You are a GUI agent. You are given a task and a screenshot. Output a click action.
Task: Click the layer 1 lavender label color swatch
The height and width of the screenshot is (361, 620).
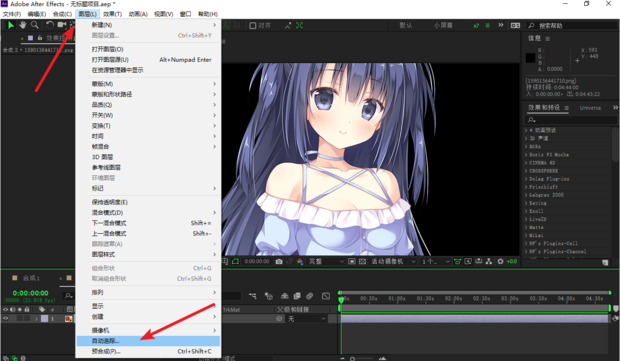(44, 319)
